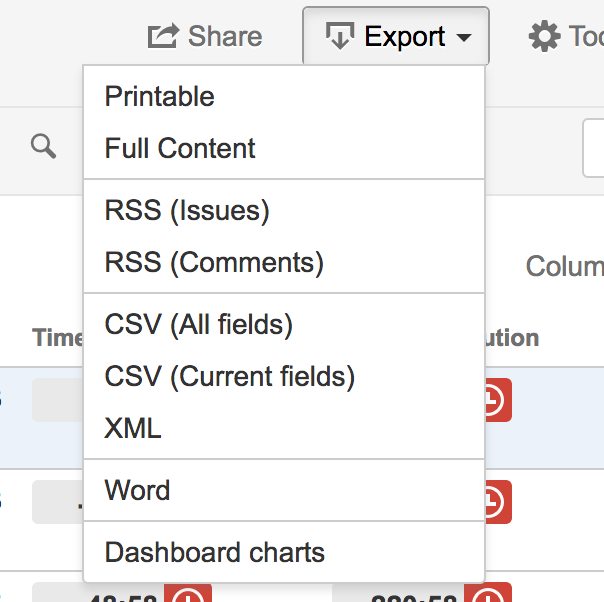Screen dimensions: 604x602
Task: Click the input field right of the search
Action: click(x=594, y=148)
